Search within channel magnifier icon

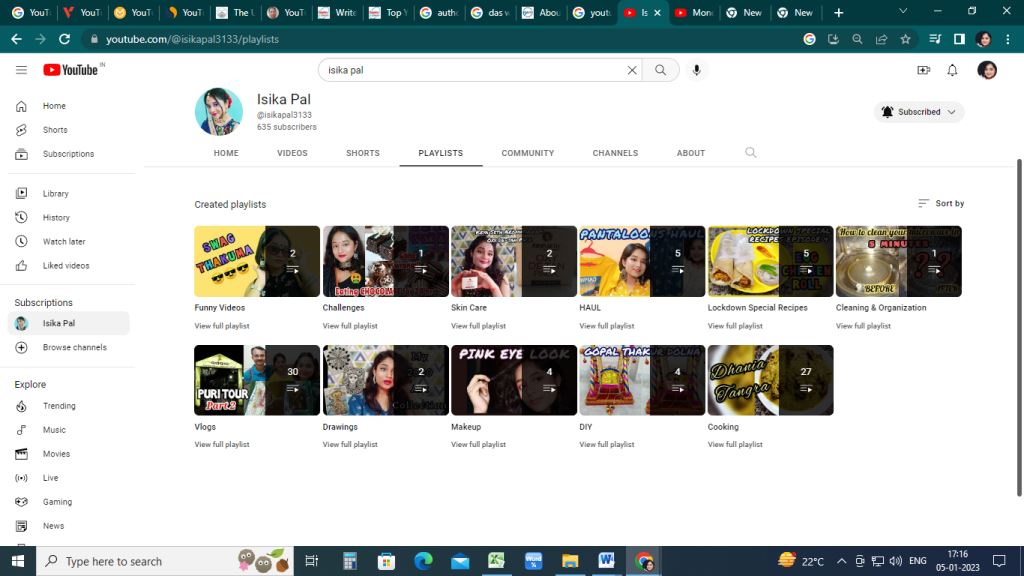[750, 153]
